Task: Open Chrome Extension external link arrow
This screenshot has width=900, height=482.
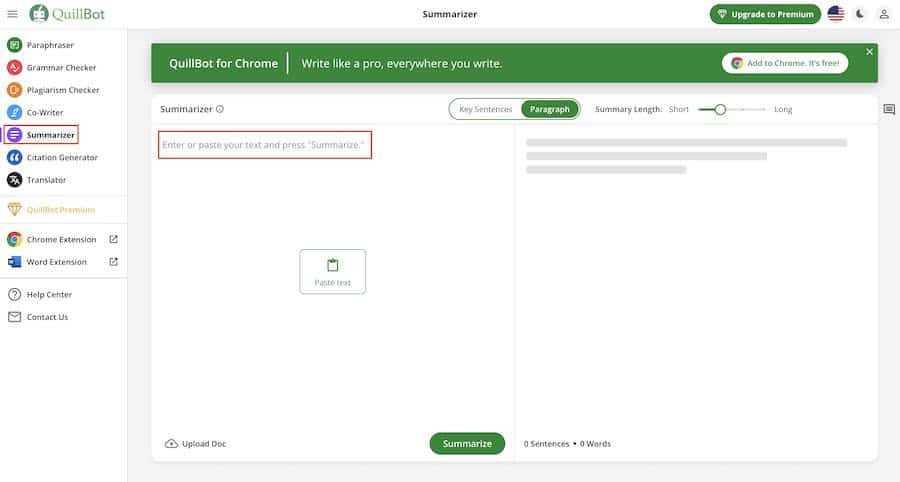Action: [114, 239]
